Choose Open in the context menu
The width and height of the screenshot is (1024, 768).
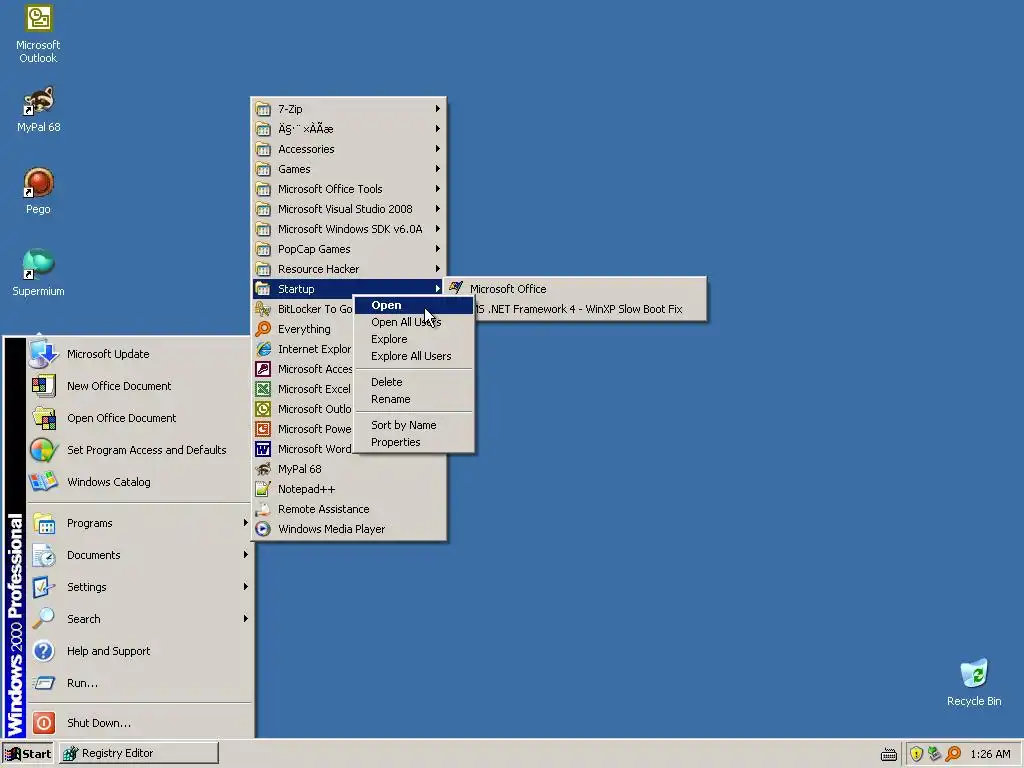(413, 305)
